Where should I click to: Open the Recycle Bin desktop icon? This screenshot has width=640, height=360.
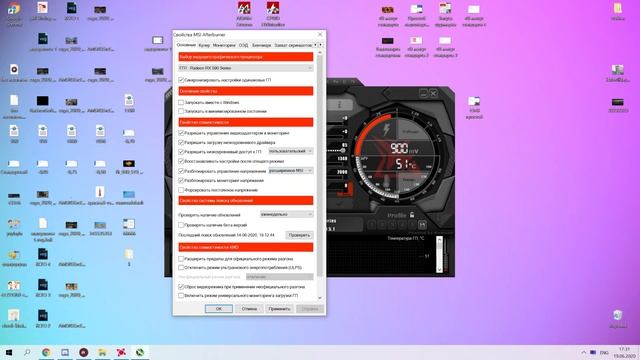click(x=618, y=318)
